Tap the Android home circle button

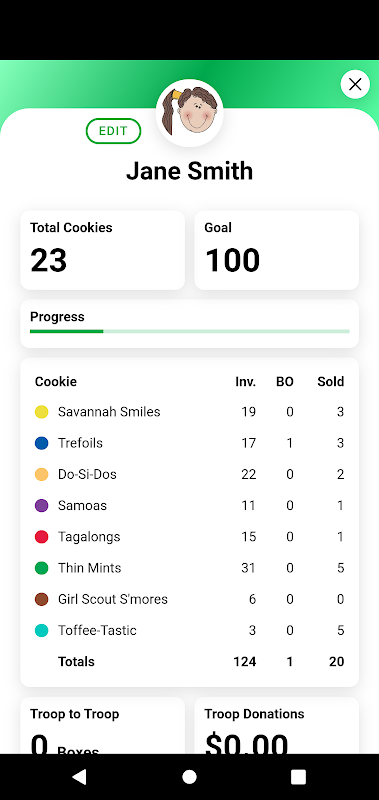[189, 777]
